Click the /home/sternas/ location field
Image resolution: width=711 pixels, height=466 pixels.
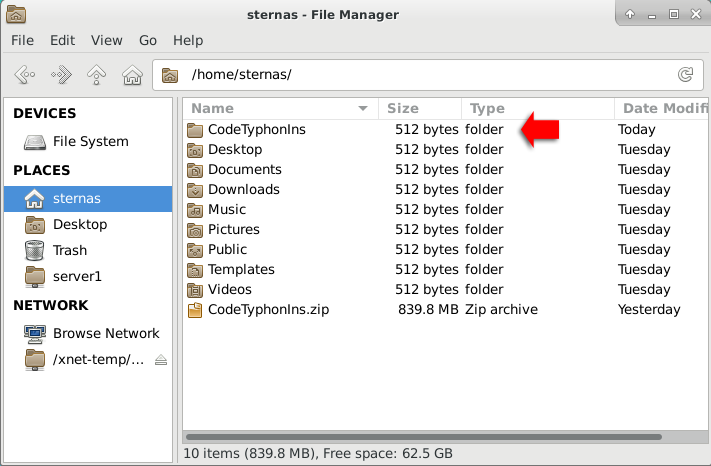pyautogui.click(x=428, y=75)
